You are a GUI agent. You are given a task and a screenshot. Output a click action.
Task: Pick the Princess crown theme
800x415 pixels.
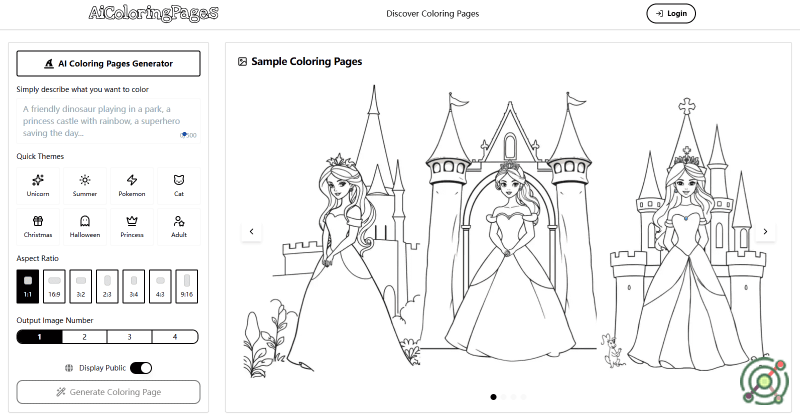tap(132, 226)
